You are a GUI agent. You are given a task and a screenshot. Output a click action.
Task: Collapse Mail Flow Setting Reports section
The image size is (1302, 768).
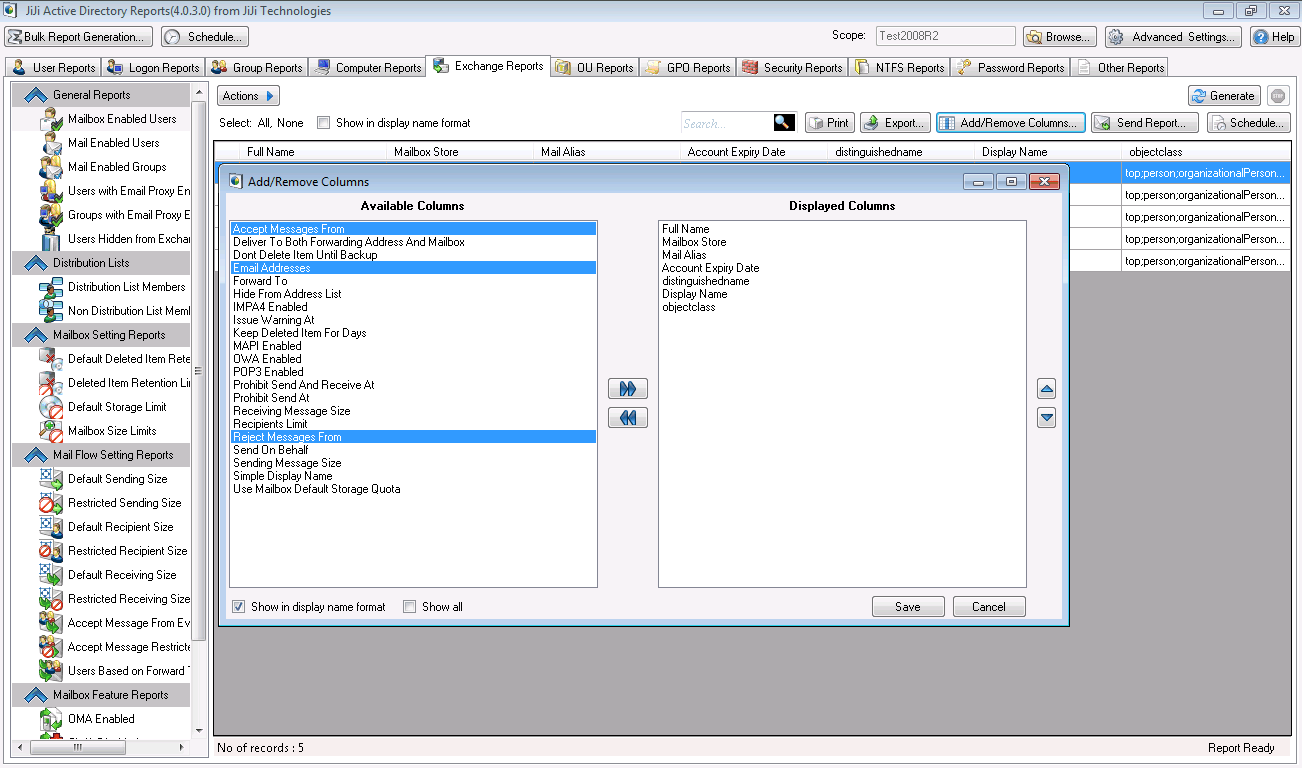[36, 455]
